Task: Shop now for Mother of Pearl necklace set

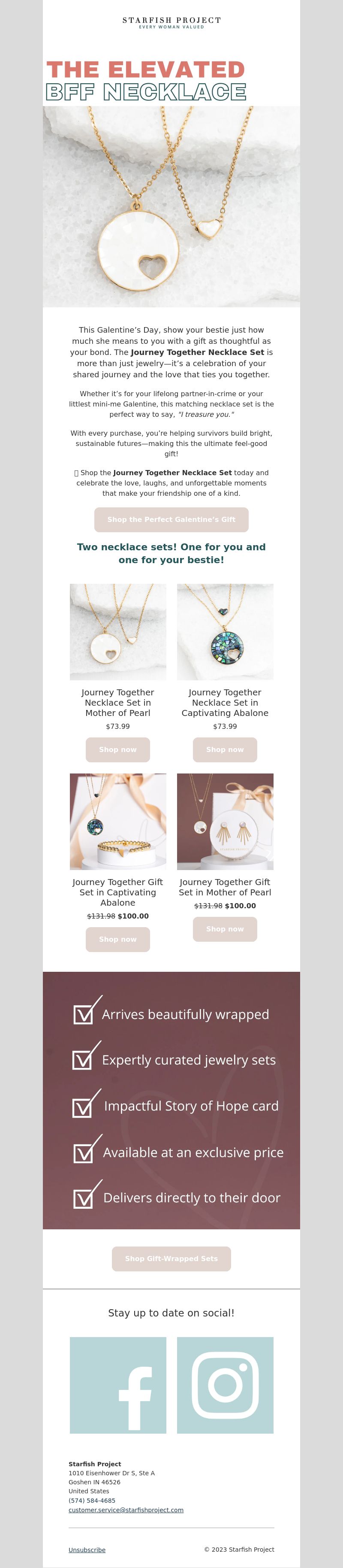Action: pyautogui.click(x=118, y=749)
